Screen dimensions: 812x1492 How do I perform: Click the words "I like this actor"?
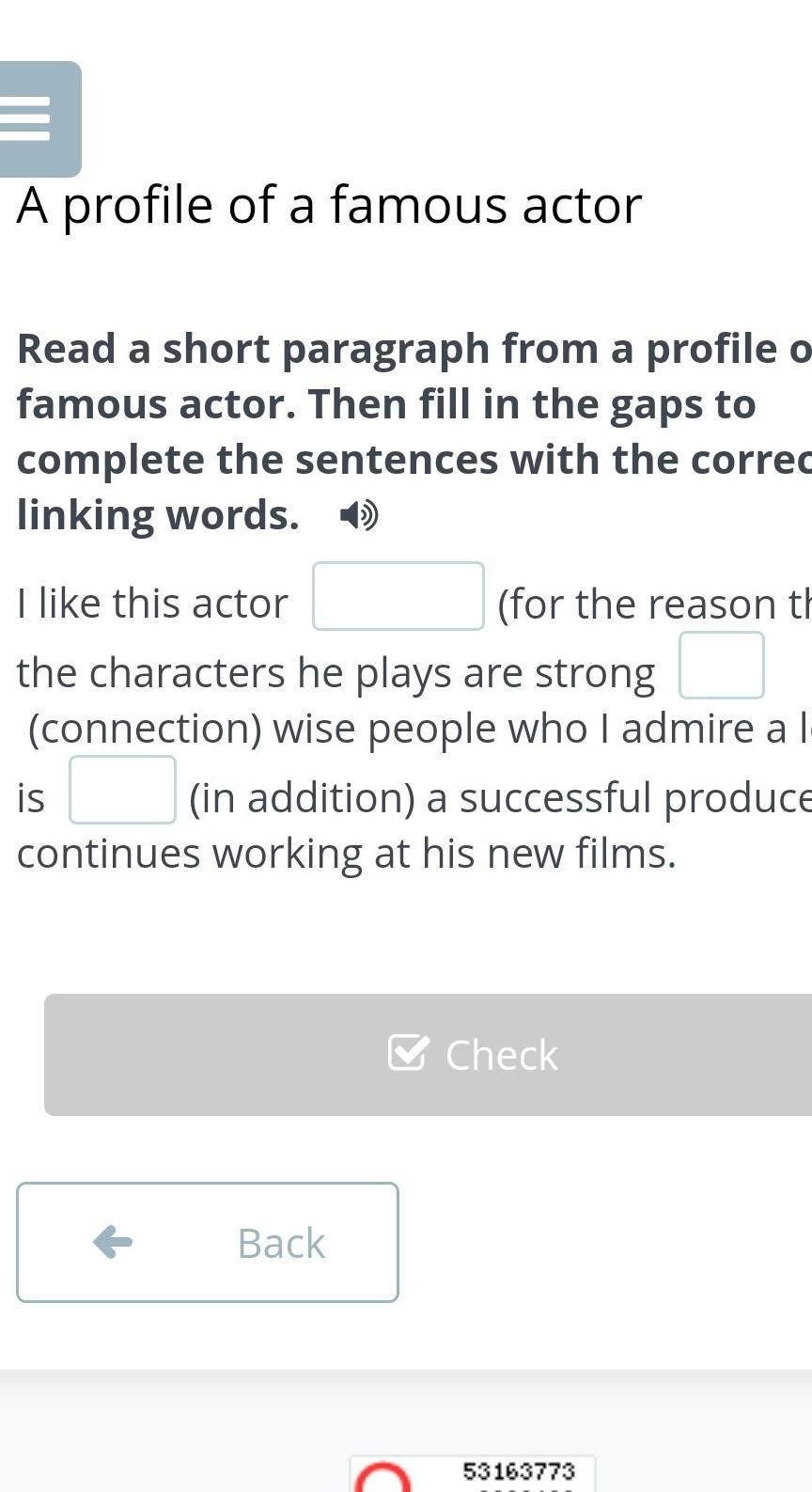click(152, 604)
